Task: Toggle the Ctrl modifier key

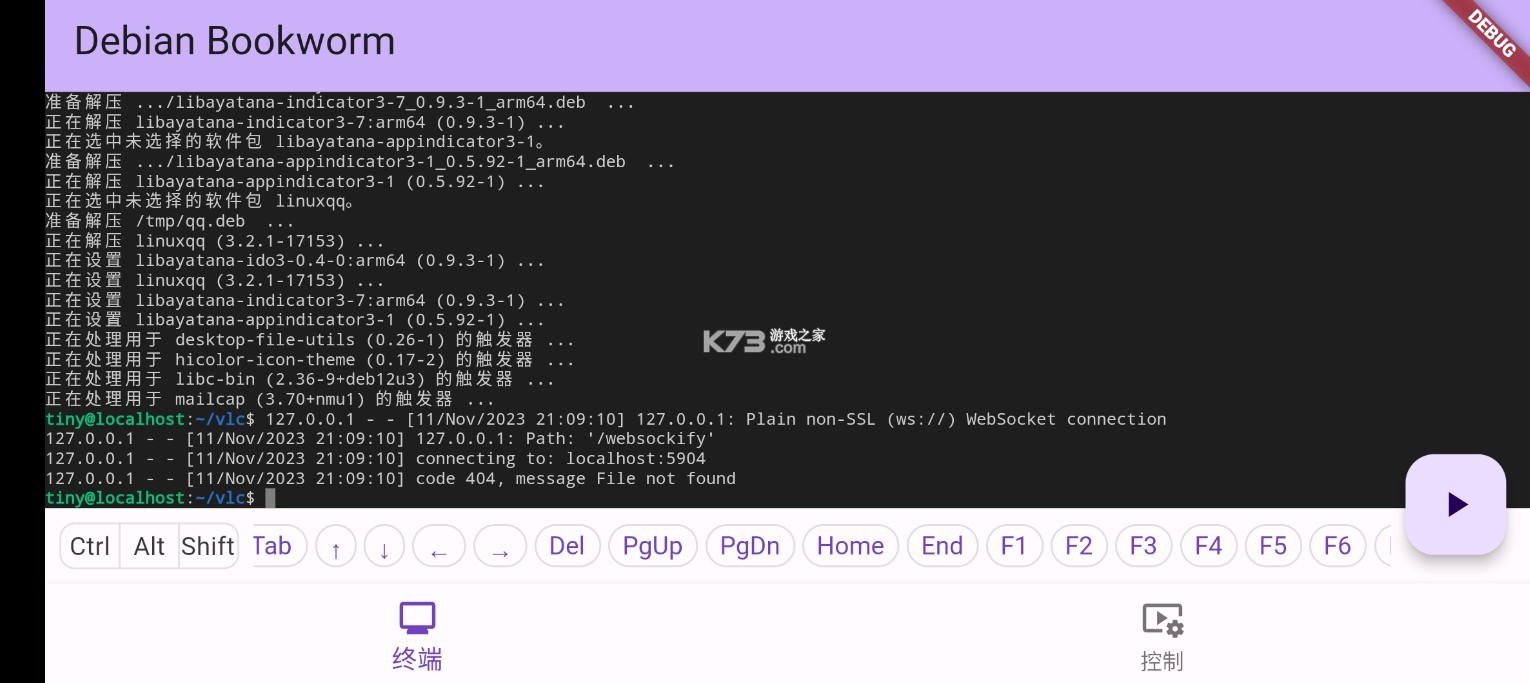Action: [x=90, y=546]
